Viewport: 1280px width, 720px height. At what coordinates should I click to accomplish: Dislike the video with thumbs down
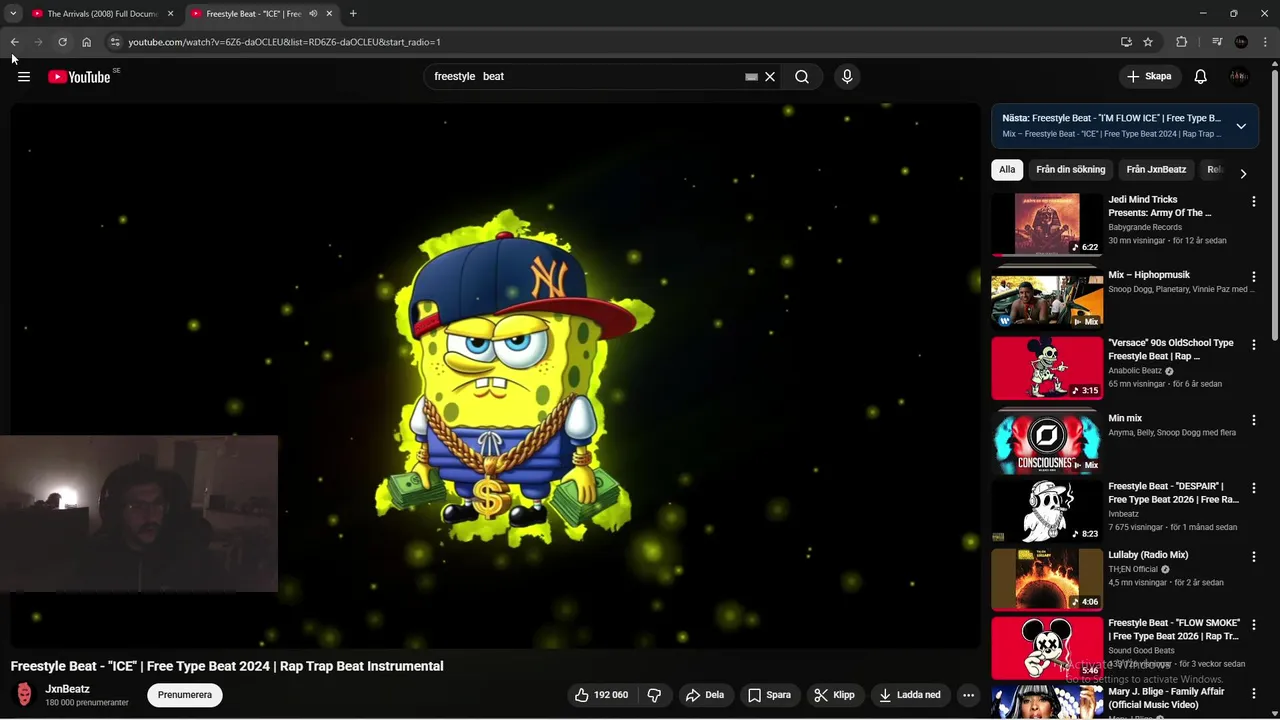654,695
